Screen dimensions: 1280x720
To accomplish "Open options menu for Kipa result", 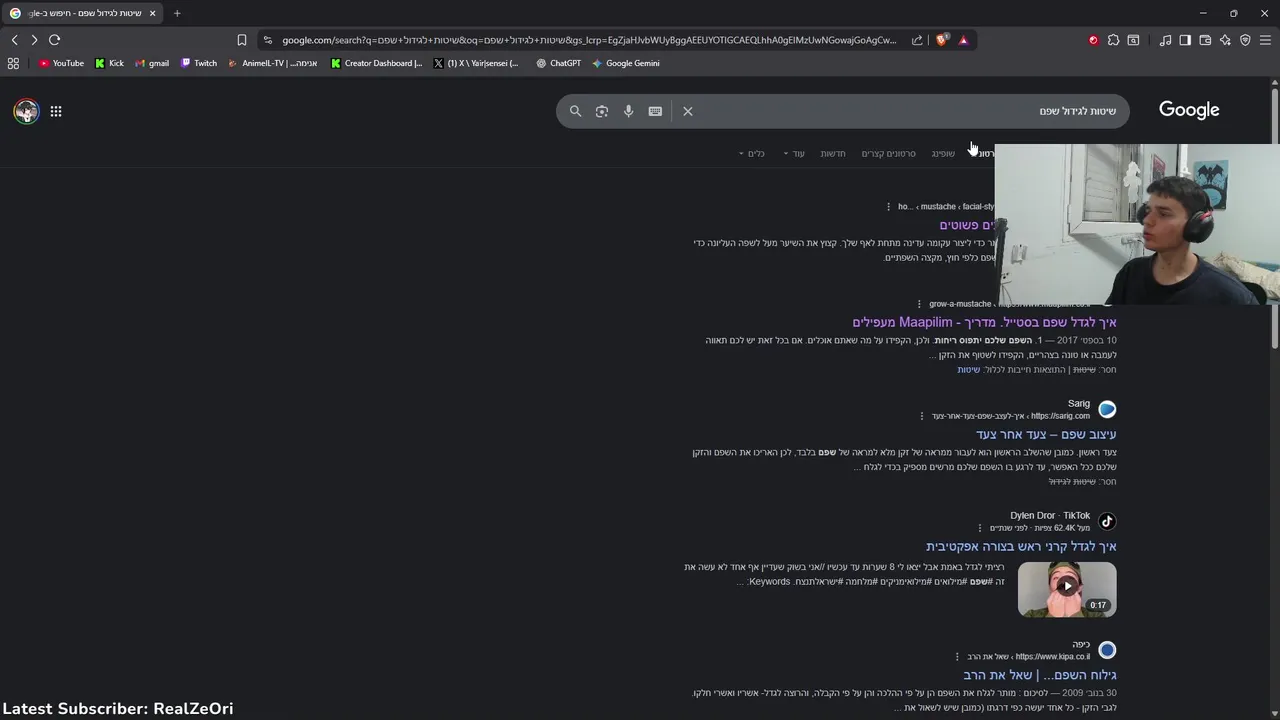I will [x=957, y=657].
